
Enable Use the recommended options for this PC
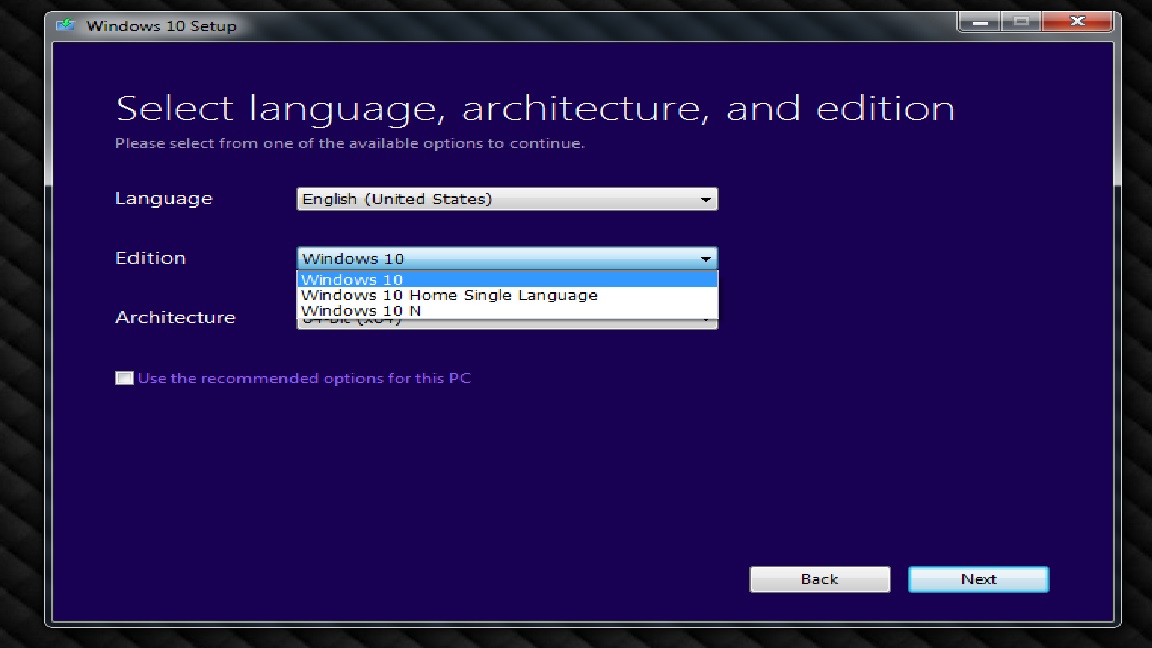124,378
